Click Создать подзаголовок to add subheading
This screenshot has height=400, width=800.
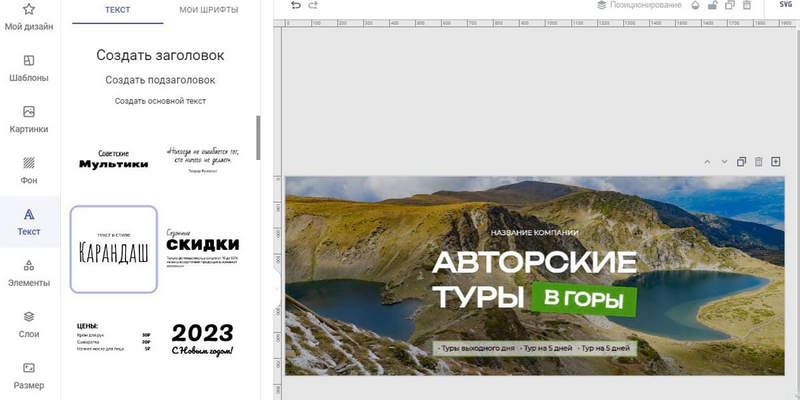tap(160, 80)
